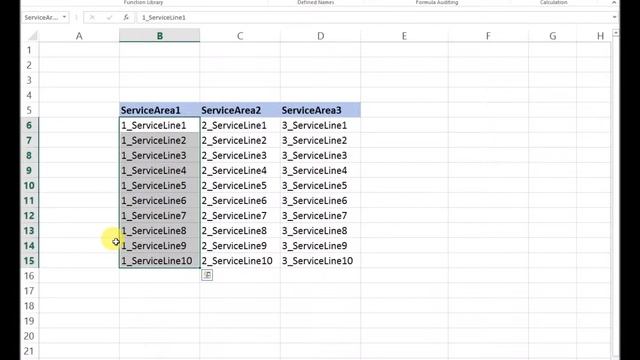Click cell containing 1_ServiceLine7
This screenshot has width=640, height=360.
click(160, 216)
